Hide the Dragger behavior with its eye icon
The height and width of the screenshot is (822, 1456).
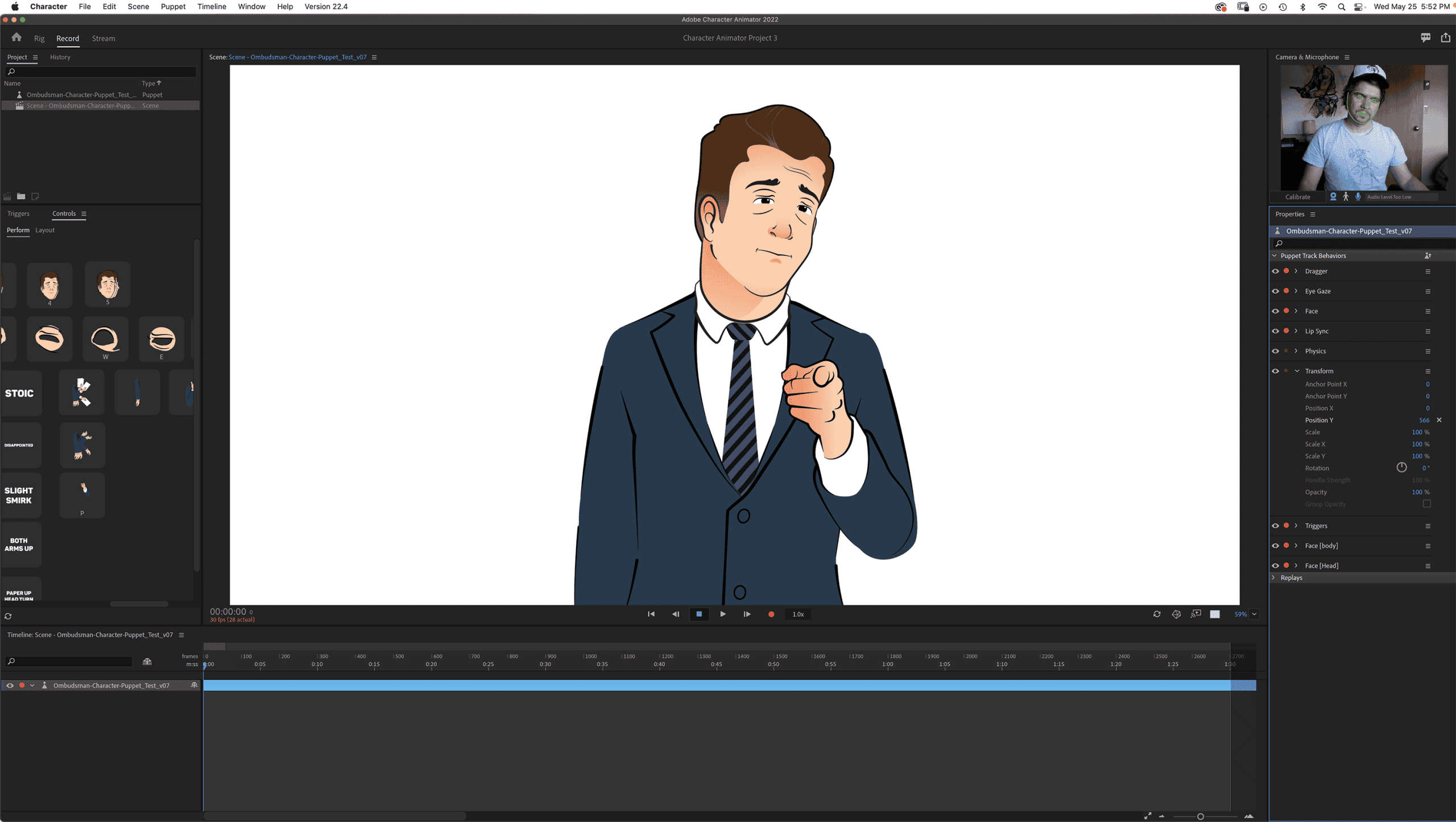1275,271
